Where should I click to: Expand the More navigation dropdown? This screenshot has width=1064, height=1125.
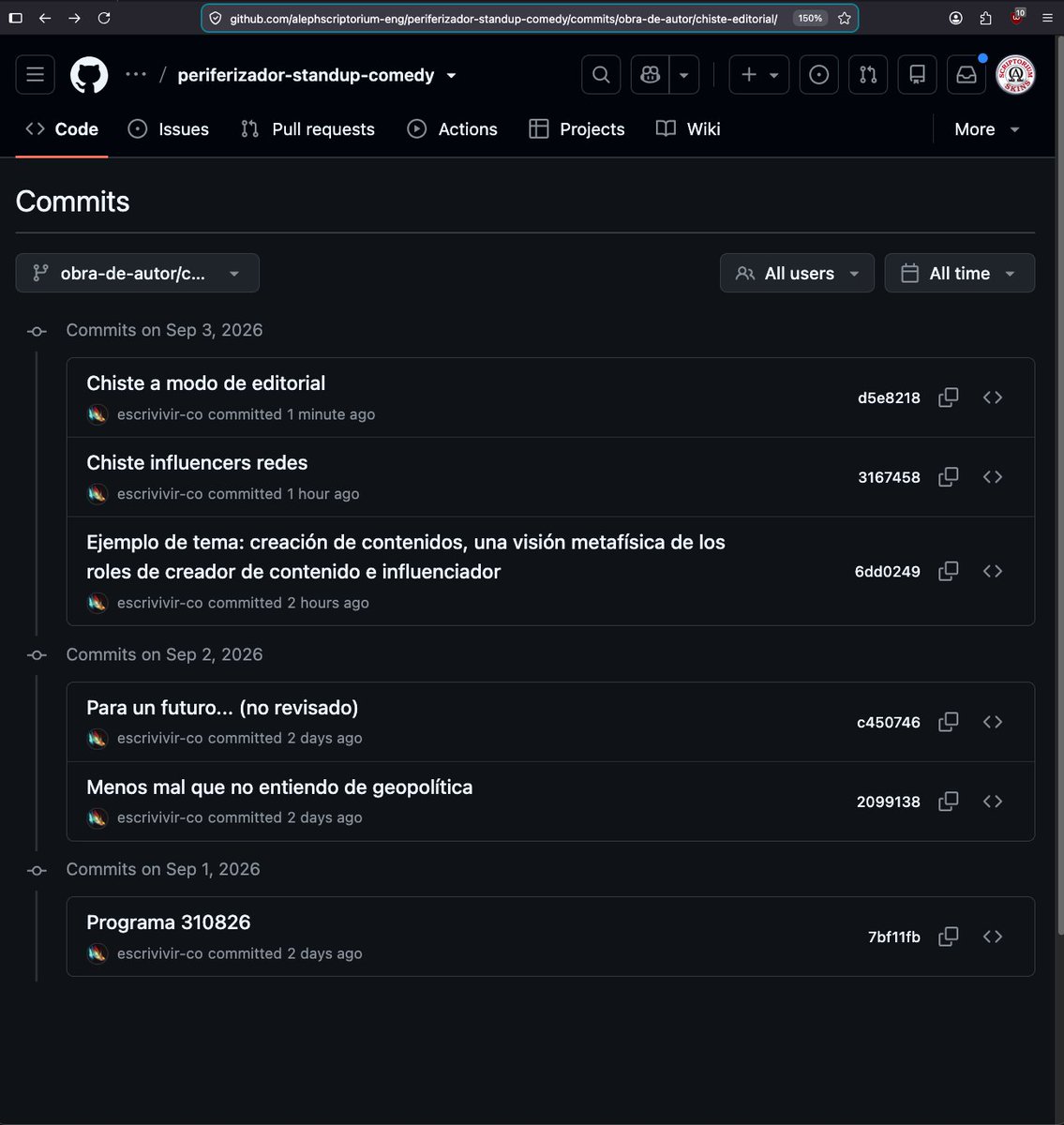point(986,129)
